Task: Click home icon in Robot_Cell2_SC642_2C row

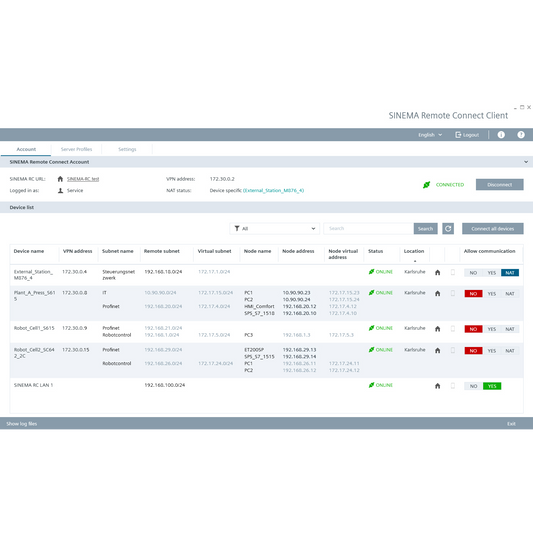Action: point(437,350)
